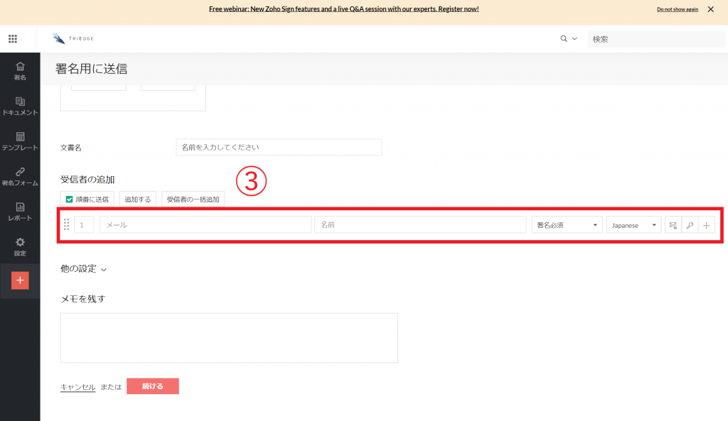Open the free webinar registration link
Image resolution: width=728 pixels, height=421 pixels.
pos(344,9)
